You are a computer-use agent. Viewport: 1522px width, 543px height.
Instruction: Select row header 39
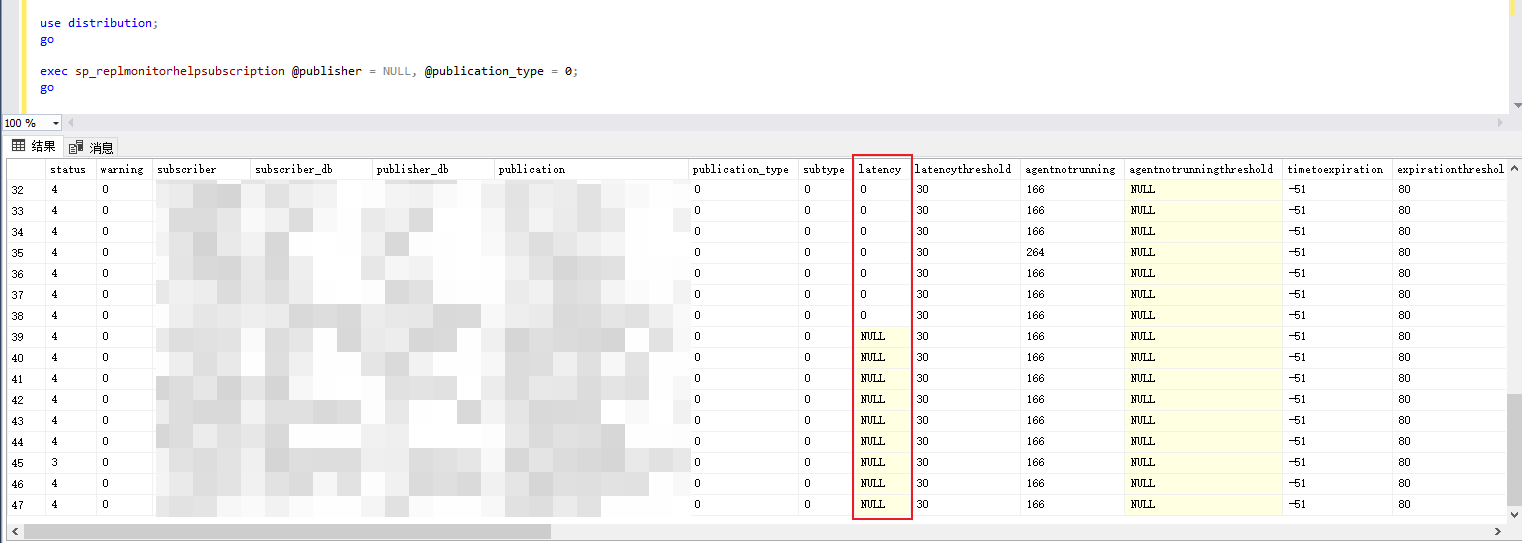(x=26, y=337)
